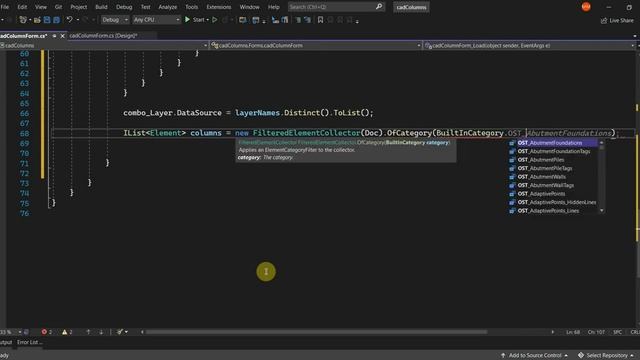Click the Live Share button
The height and width of the screenshot is (360, 640).
point(617,20)
